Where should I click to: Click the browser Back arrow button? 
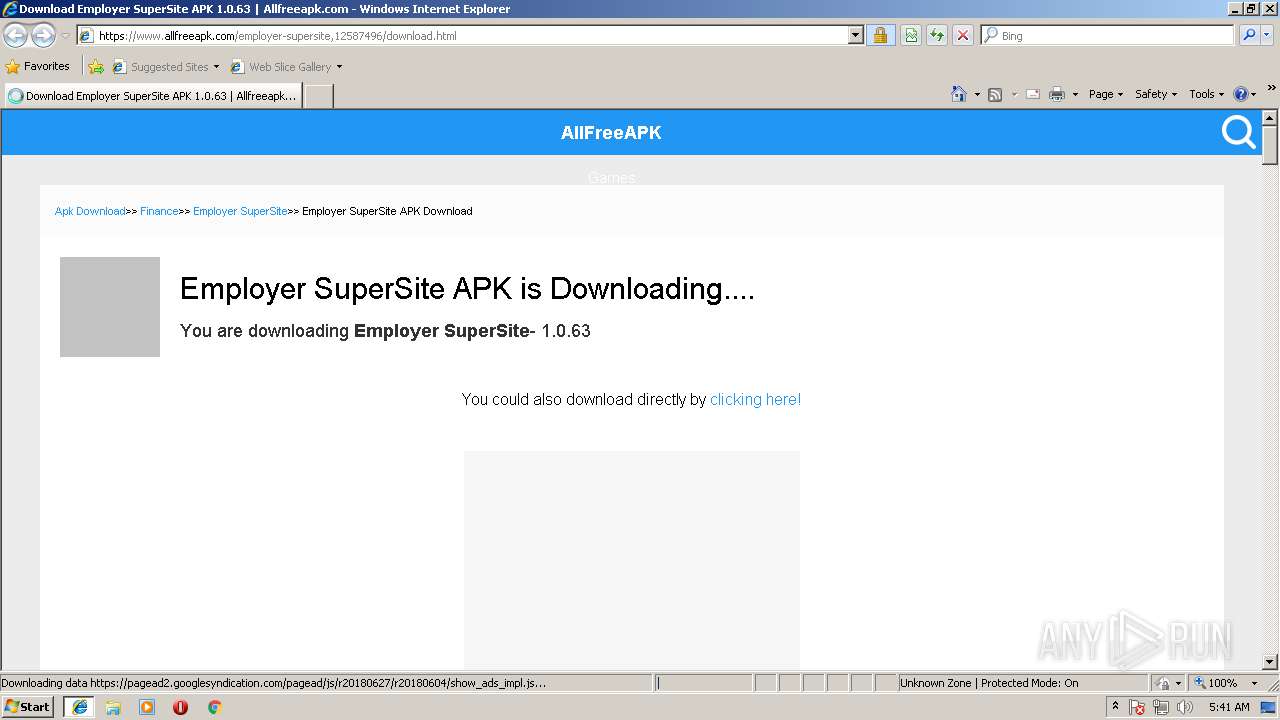coord(15,35)
